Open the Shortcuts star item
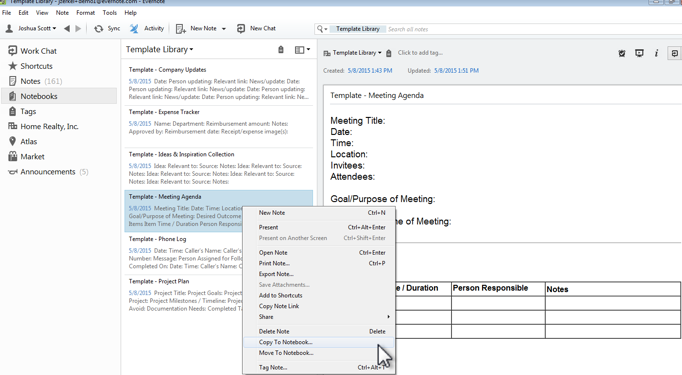 [x=30, y=66]
